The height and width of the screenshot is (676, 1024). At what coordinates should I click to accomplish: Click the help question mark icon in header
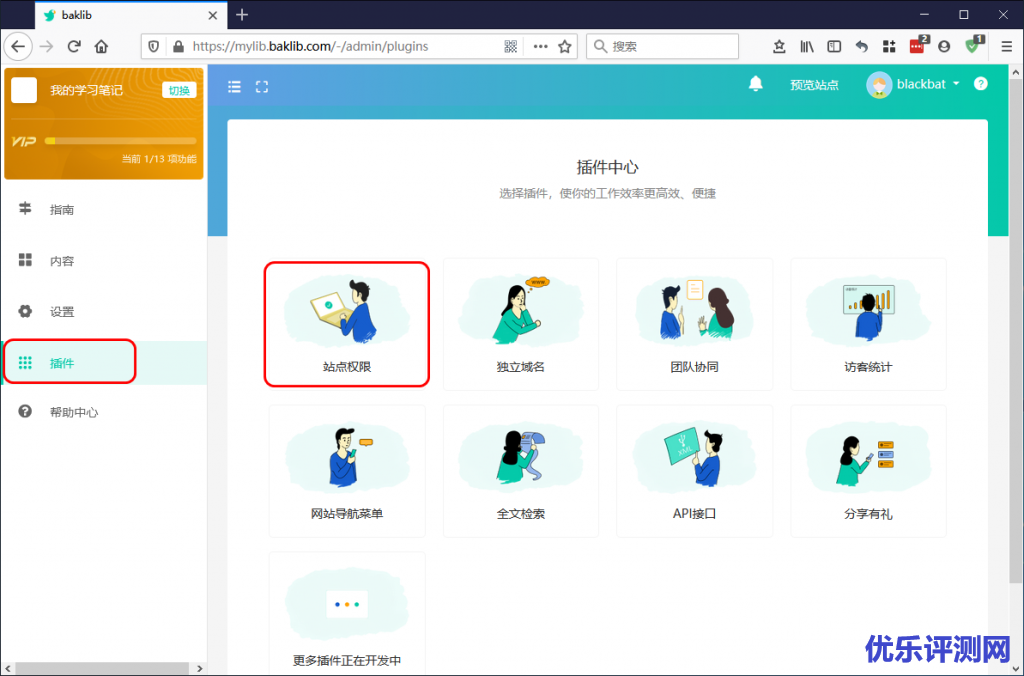(x=981, y=84)
